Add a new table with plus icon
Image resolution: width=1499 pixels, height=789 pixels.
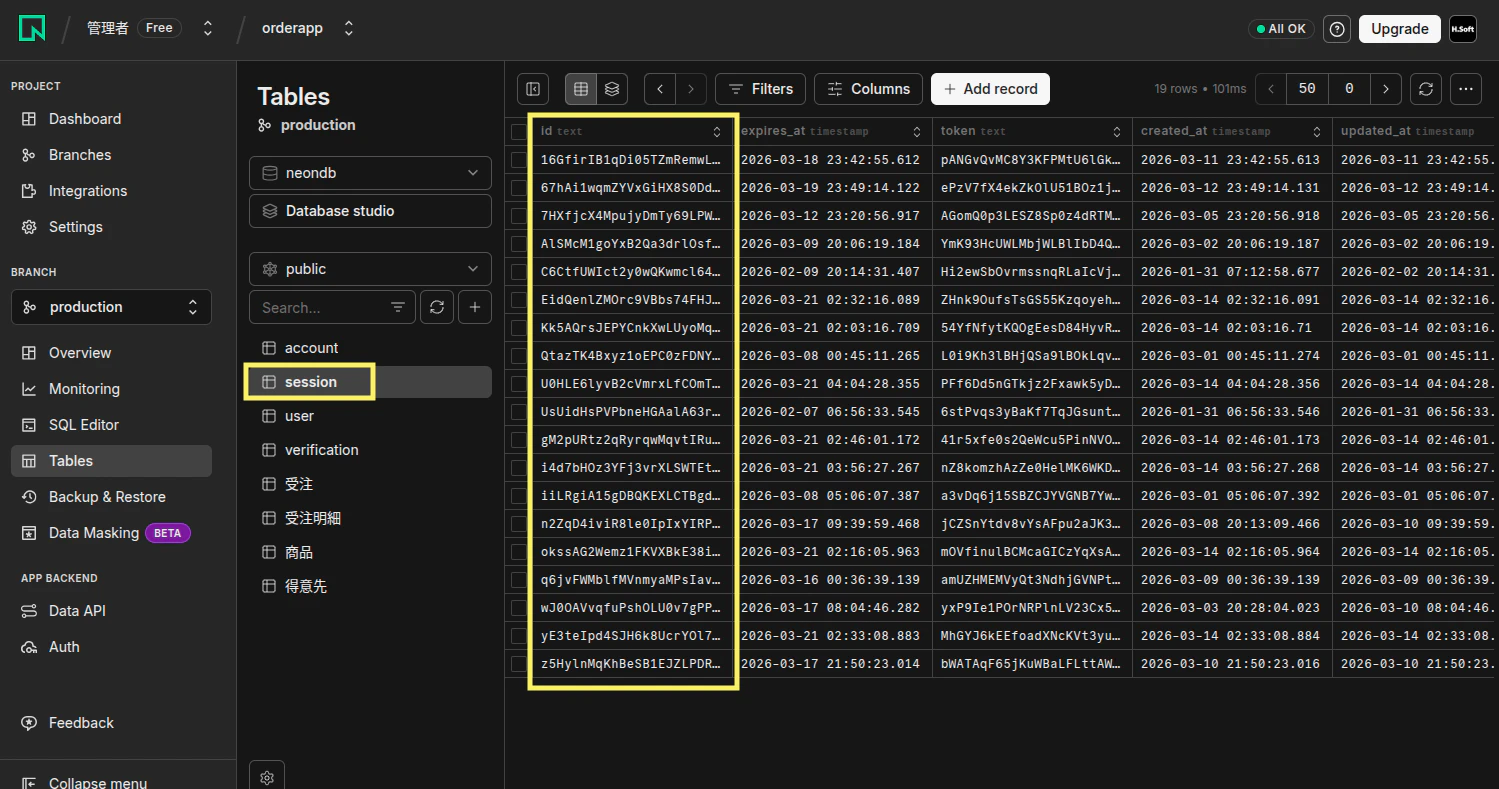475,308
